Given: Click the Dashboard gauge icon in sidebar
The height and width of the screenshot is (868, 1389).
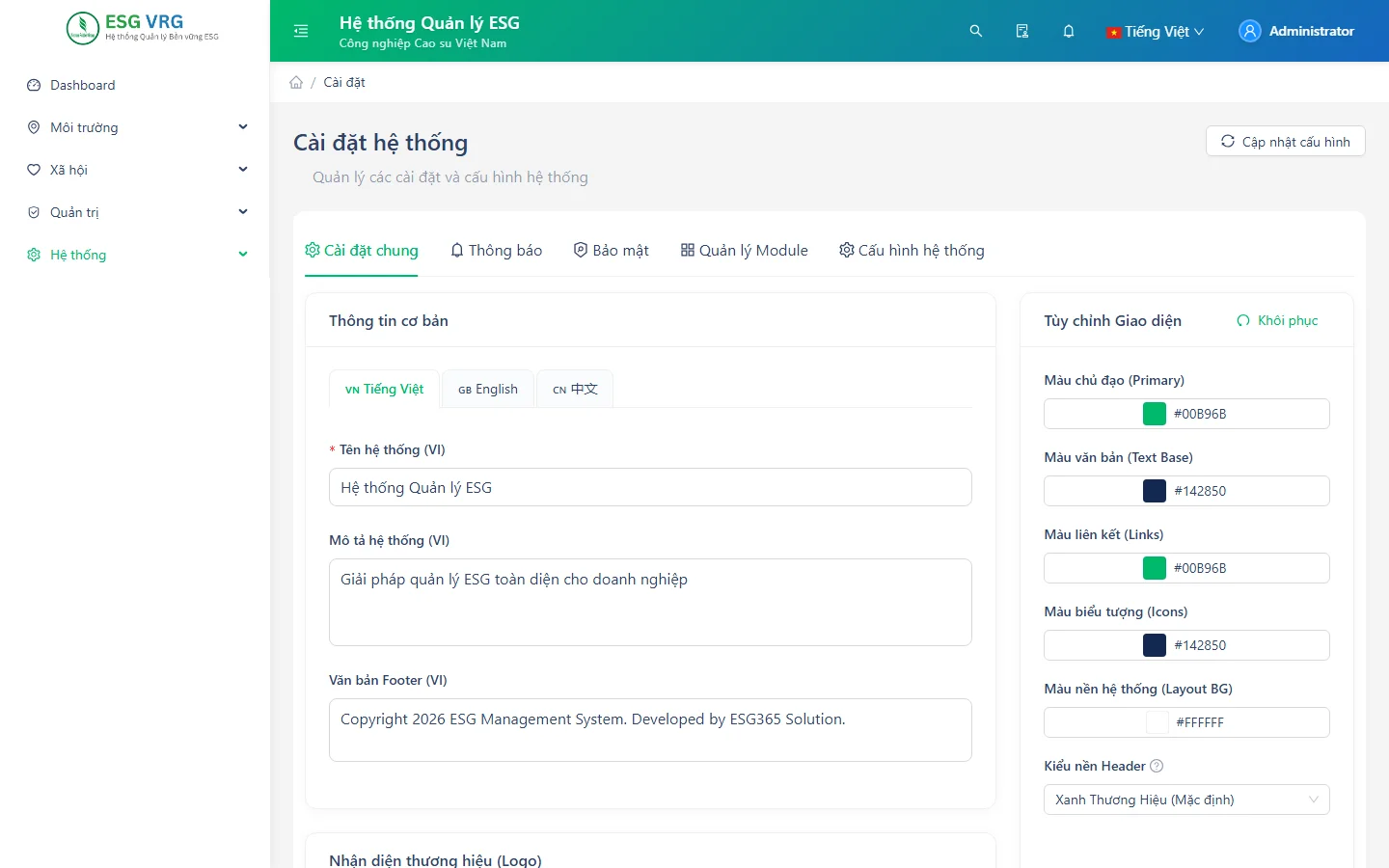Looking at the screenshot, I should coord(34,85).
